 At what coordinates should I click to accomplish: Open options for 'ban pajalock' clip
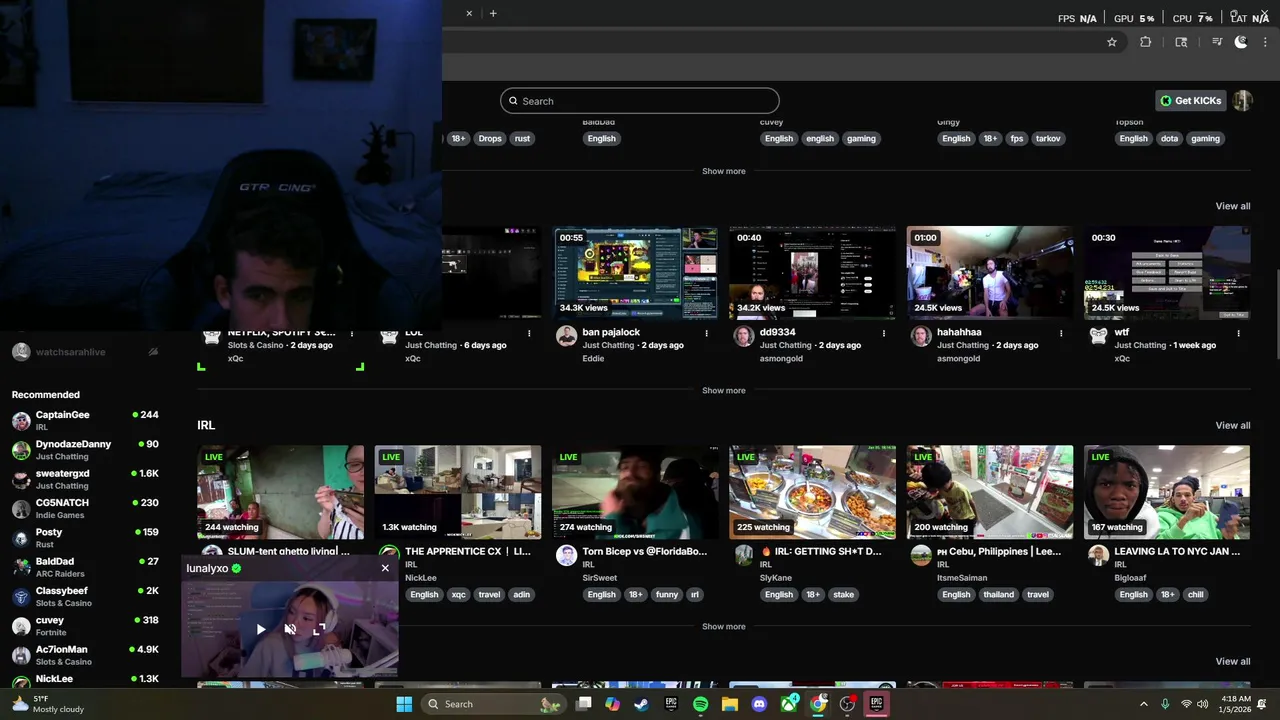click(706, 333)
